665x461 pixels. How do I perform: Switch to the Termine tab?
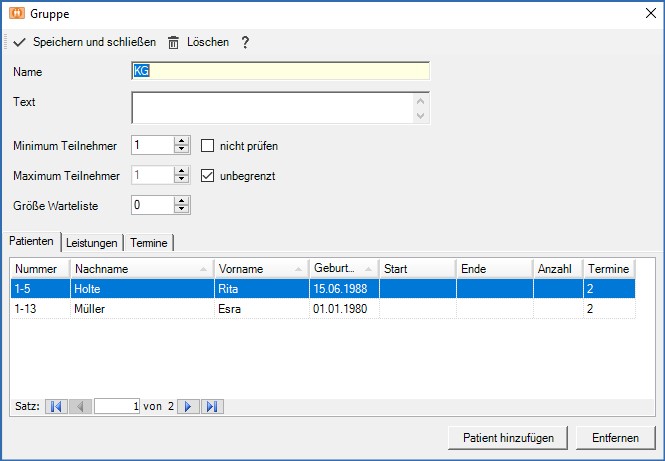[149, 243]
